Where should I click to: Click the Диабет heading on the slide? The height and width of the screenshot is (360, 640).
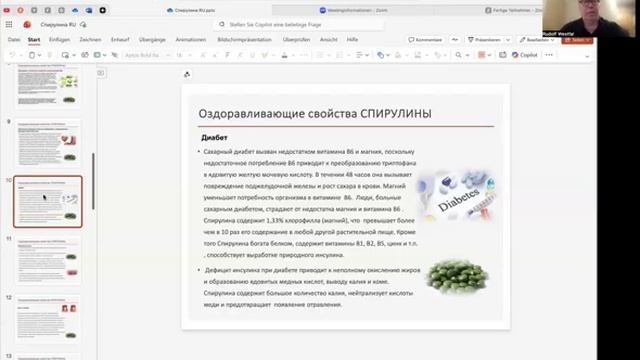214,138
